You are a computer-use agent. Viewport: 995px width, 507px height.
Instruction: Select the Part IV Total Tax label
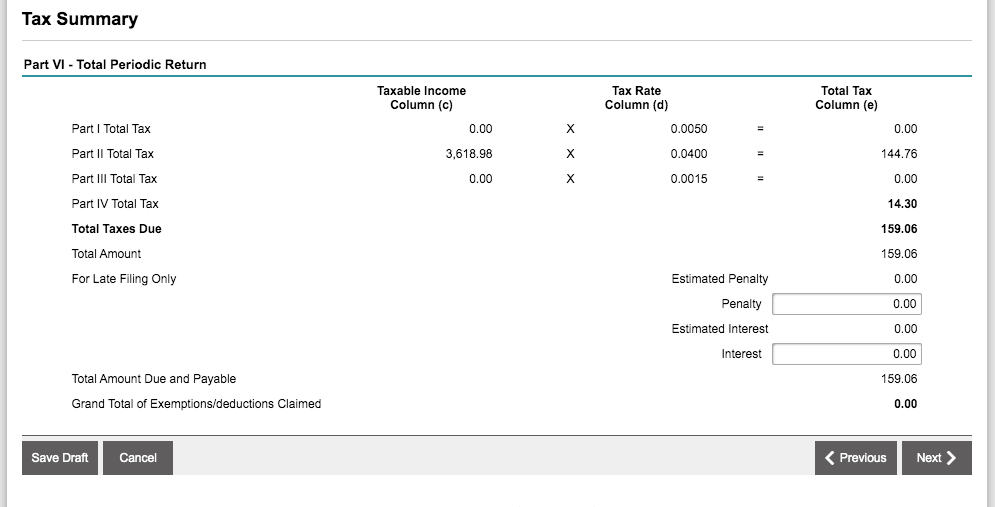[x=115, y=204]
